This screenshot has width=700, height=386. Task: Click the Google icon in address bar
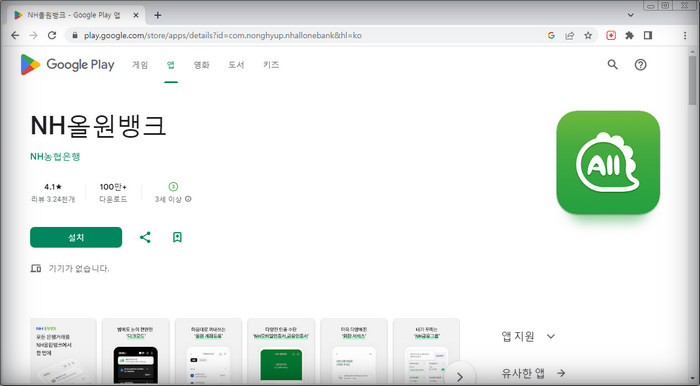551,35
